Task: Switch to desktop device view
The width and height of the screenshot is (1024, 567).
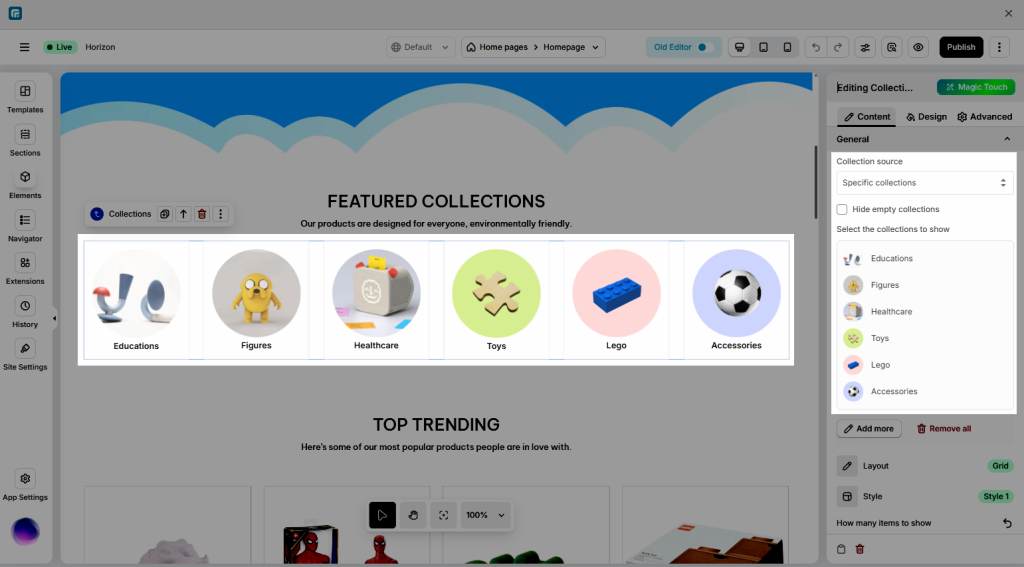Action: [x=740, y=47]
